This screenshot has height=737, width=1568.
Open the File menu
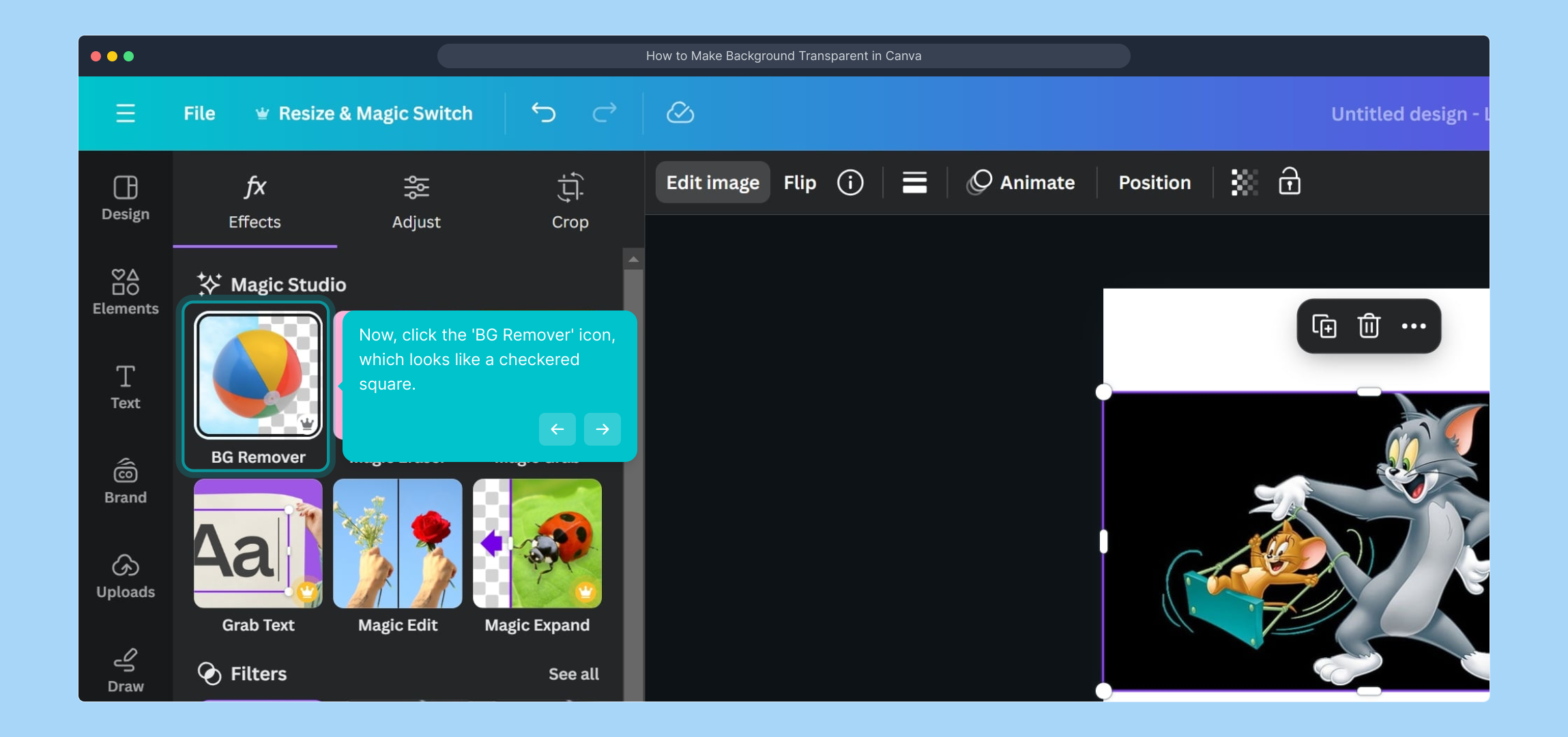point(199,113)
